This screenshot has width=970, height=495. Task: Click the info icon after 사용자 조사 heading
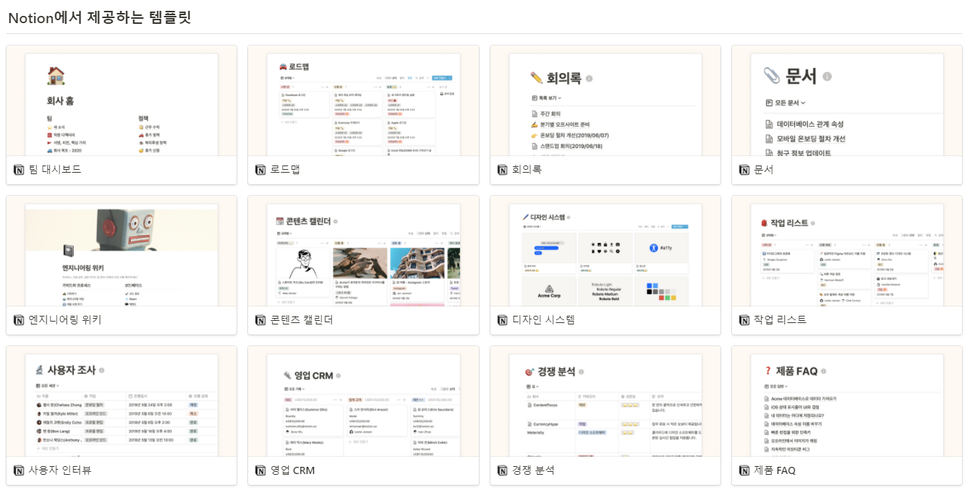(x=101, y=371)
